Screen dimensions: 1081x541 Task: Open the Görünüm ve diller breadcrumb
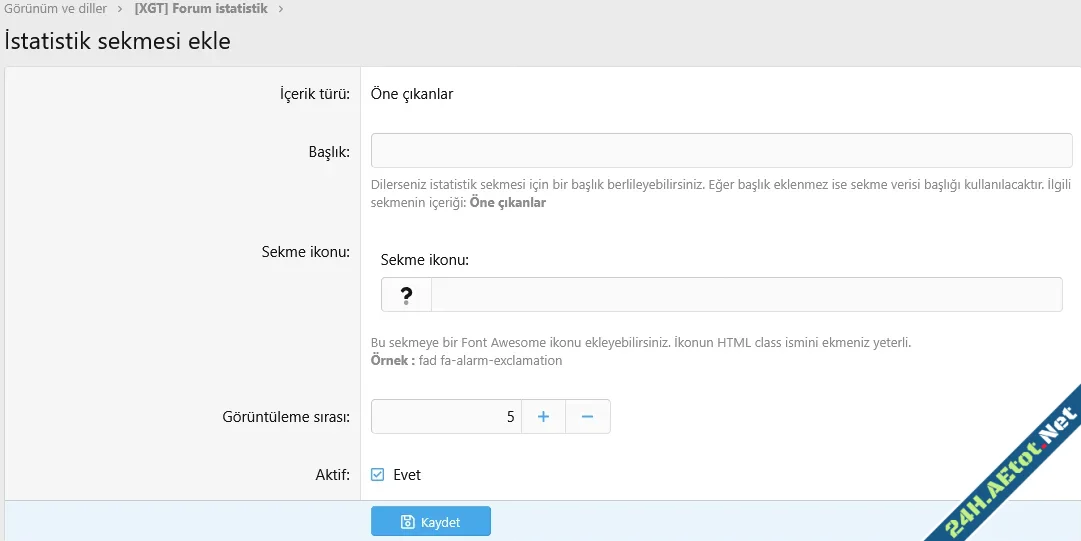click(x=56, y=9)
